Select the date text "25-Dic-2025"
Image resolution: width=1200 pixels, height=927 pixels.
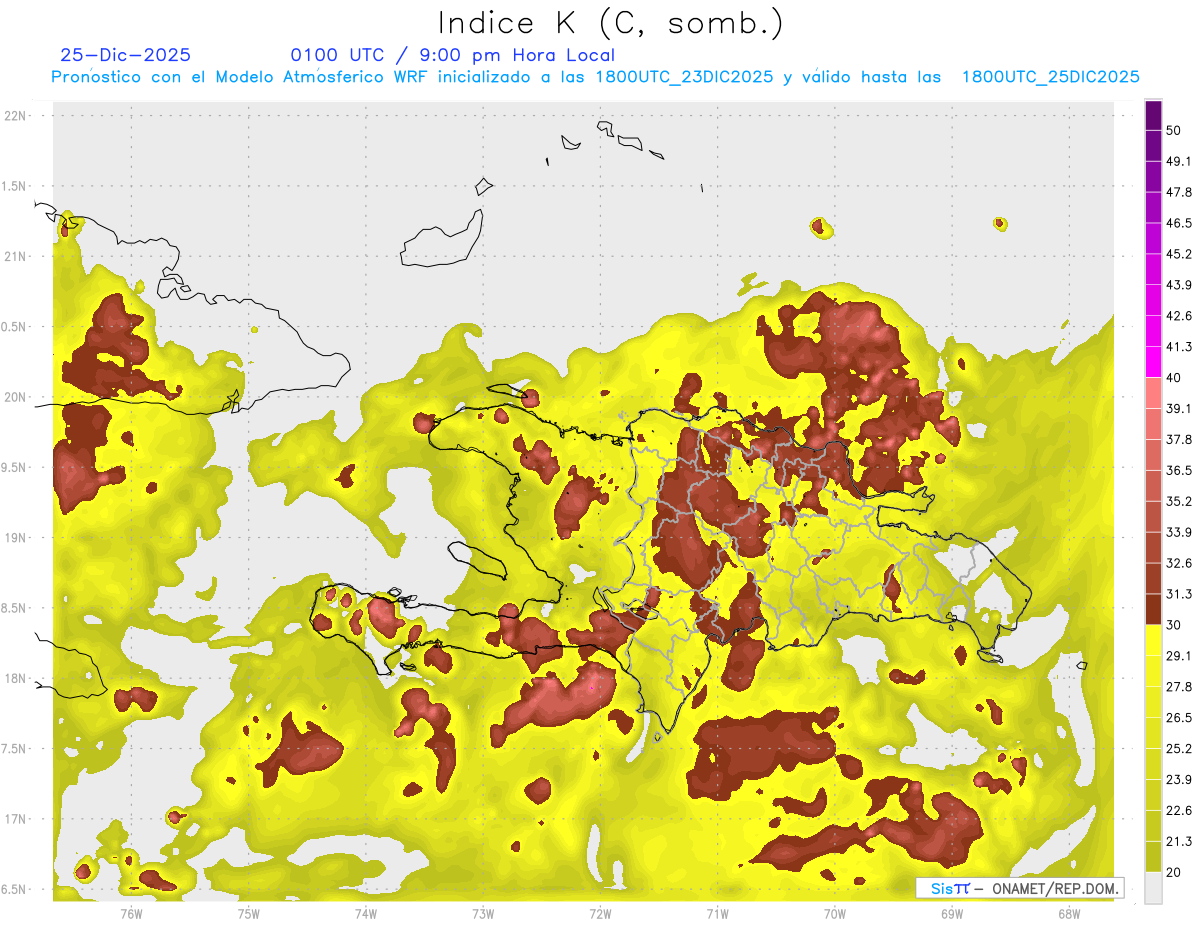(125, 55)
